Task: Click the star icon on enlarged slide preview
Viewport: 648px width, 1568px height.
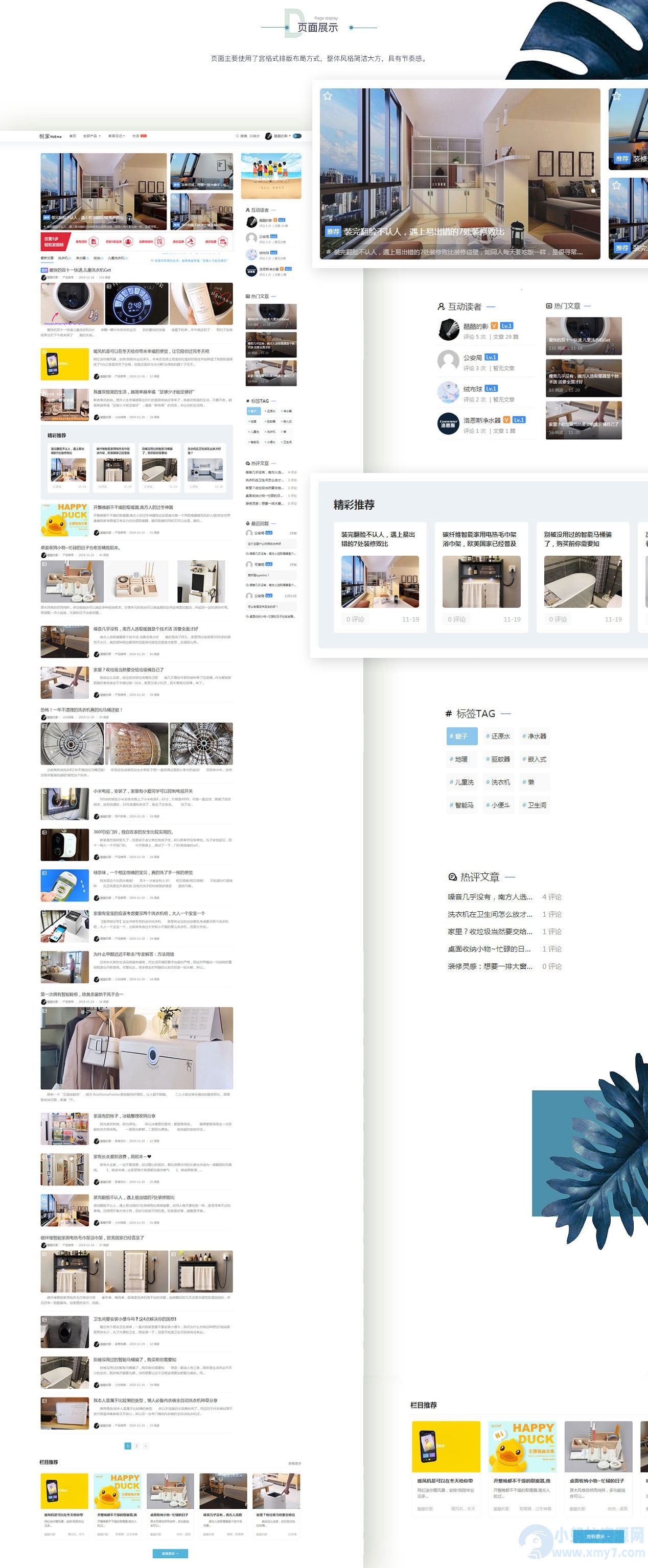Action: click(328, 96)
